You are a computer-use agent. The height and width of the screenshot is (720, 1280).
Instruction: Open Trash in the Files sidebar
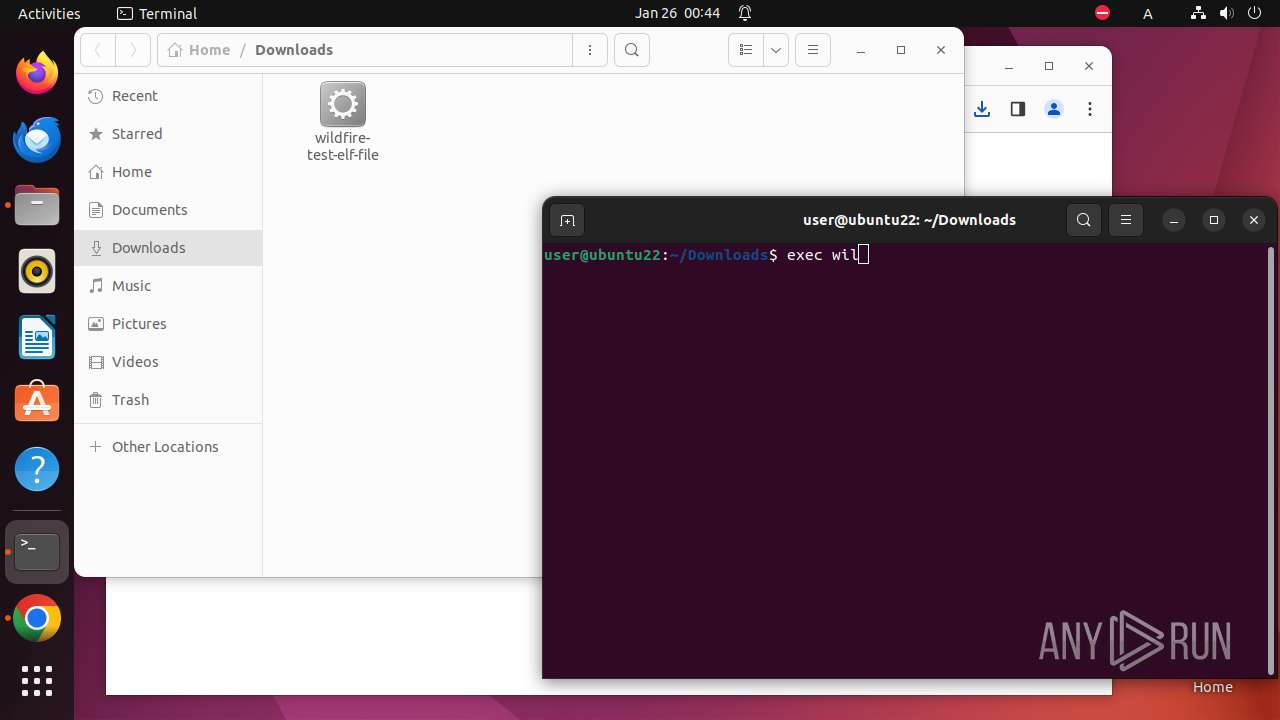coord(168,400)
